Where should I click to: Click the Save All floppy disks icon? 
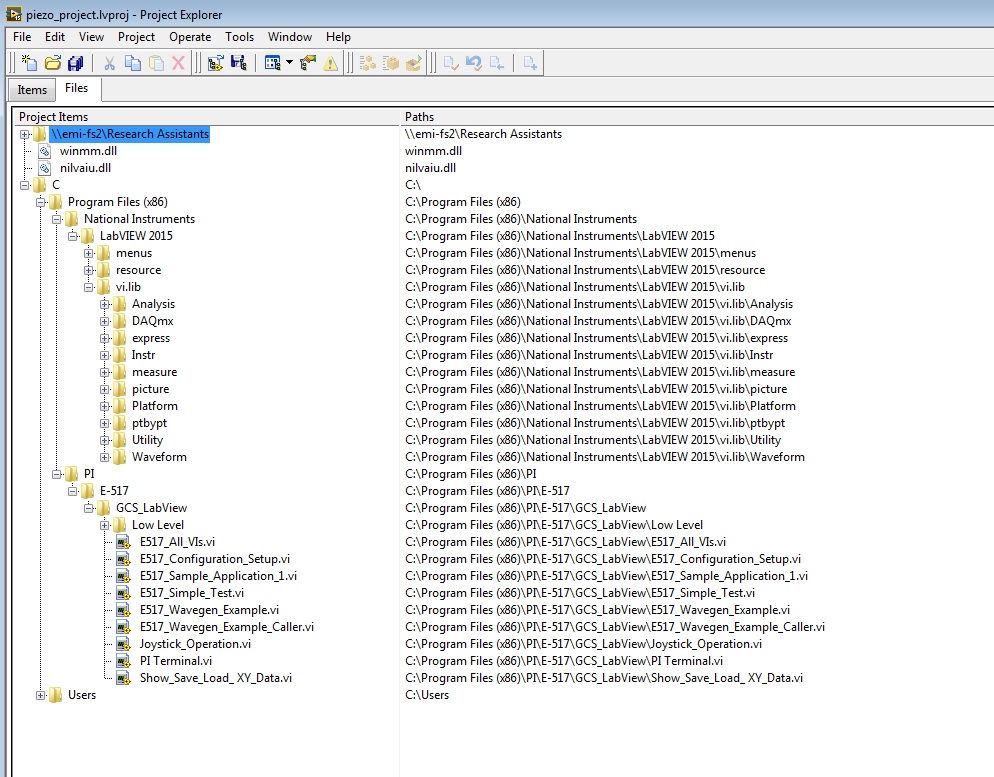pyautogui.click(x=75, y=63)
